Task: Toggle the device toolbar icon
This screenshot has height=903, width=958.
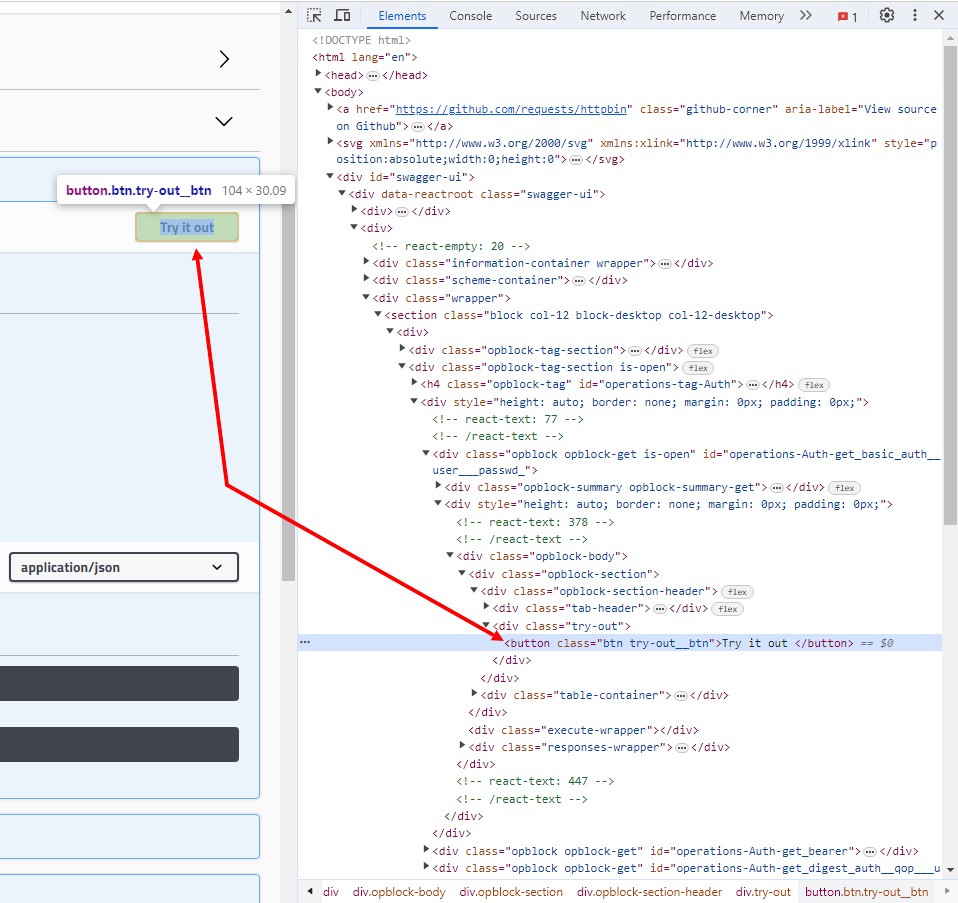Action: [x=342, y=16]
